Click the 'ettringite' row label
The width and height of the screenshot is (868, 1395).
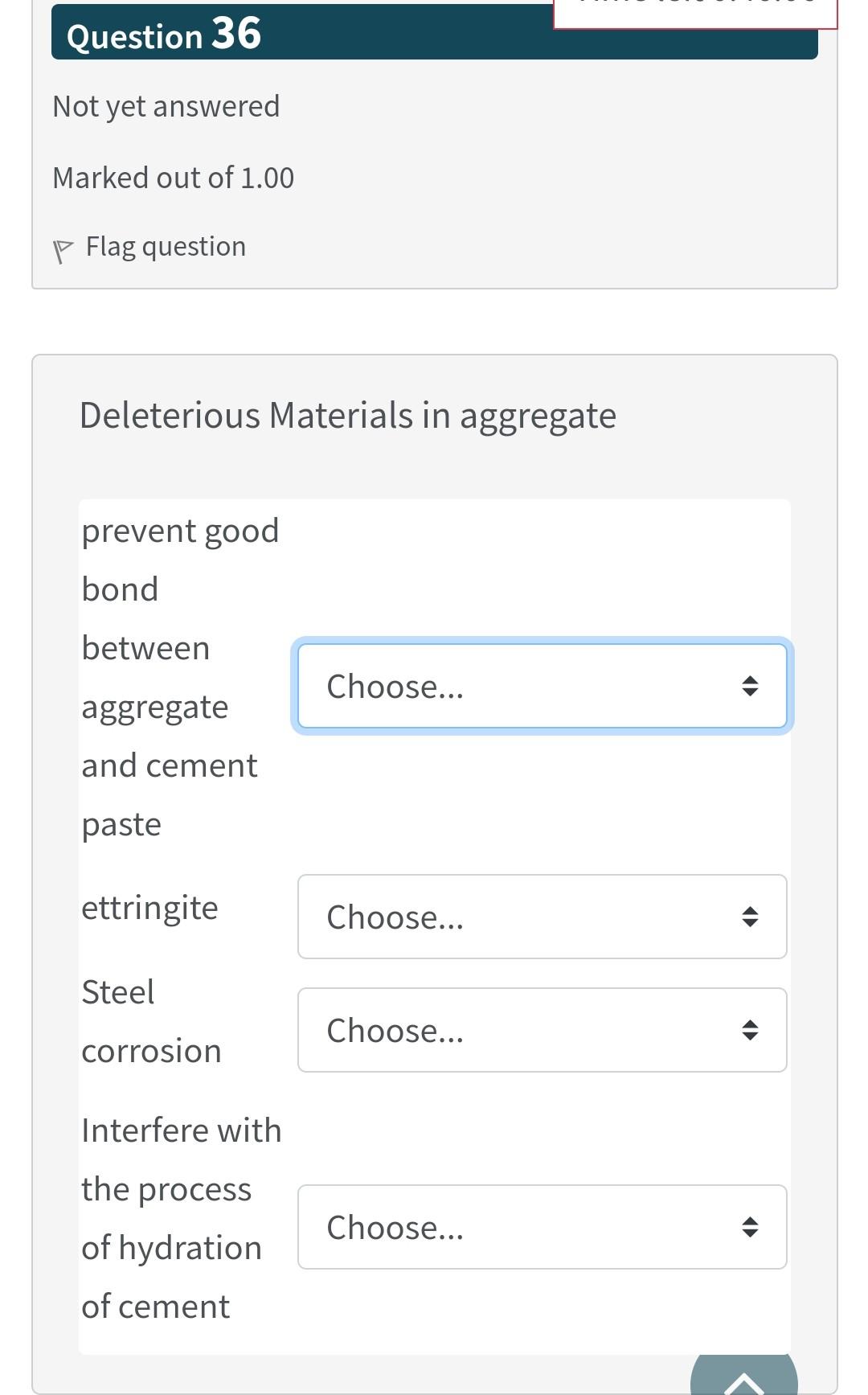click(150, 908)
